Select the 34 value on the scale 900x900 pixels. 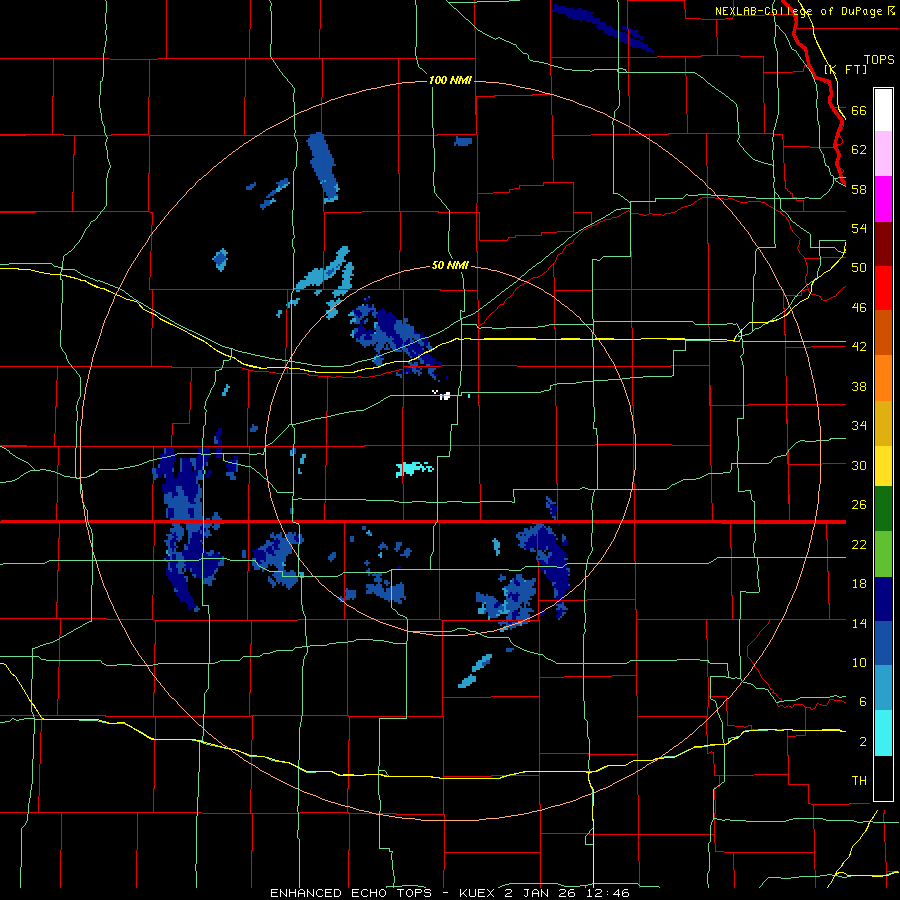[x=859, y=426]
